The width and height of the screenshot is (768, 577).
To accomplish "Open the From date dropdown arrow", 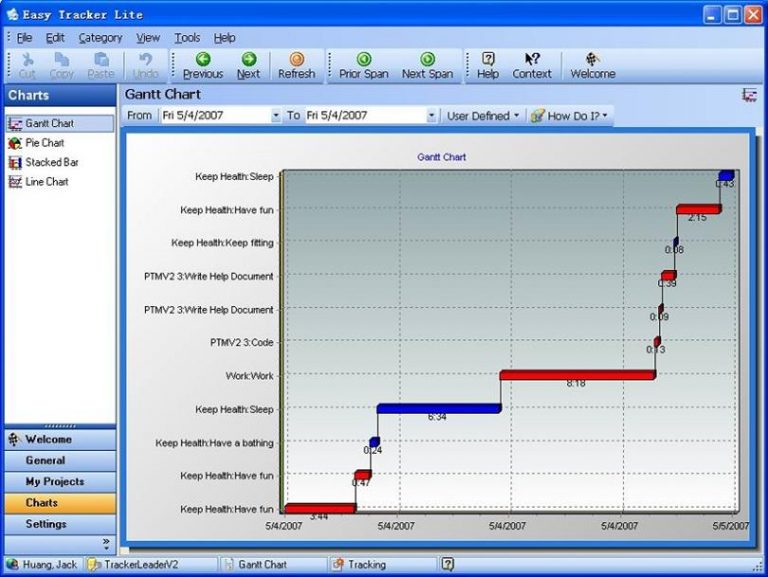I will (276, 116).
